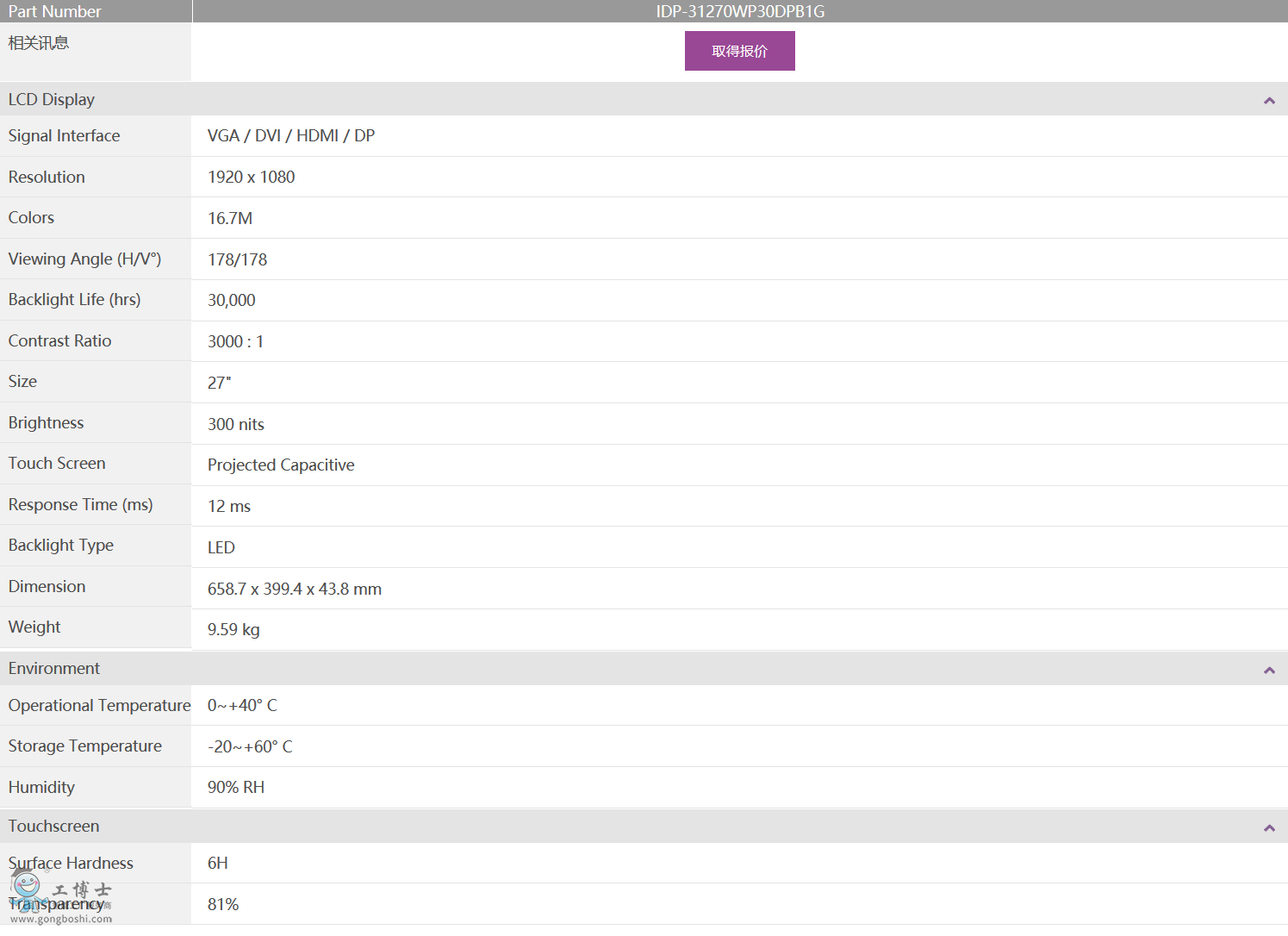The image size is (1288, 936).
Task: Click the Signal Interface value VGA / DVI / HDMI / DP
Action: [x=291, y=136]
